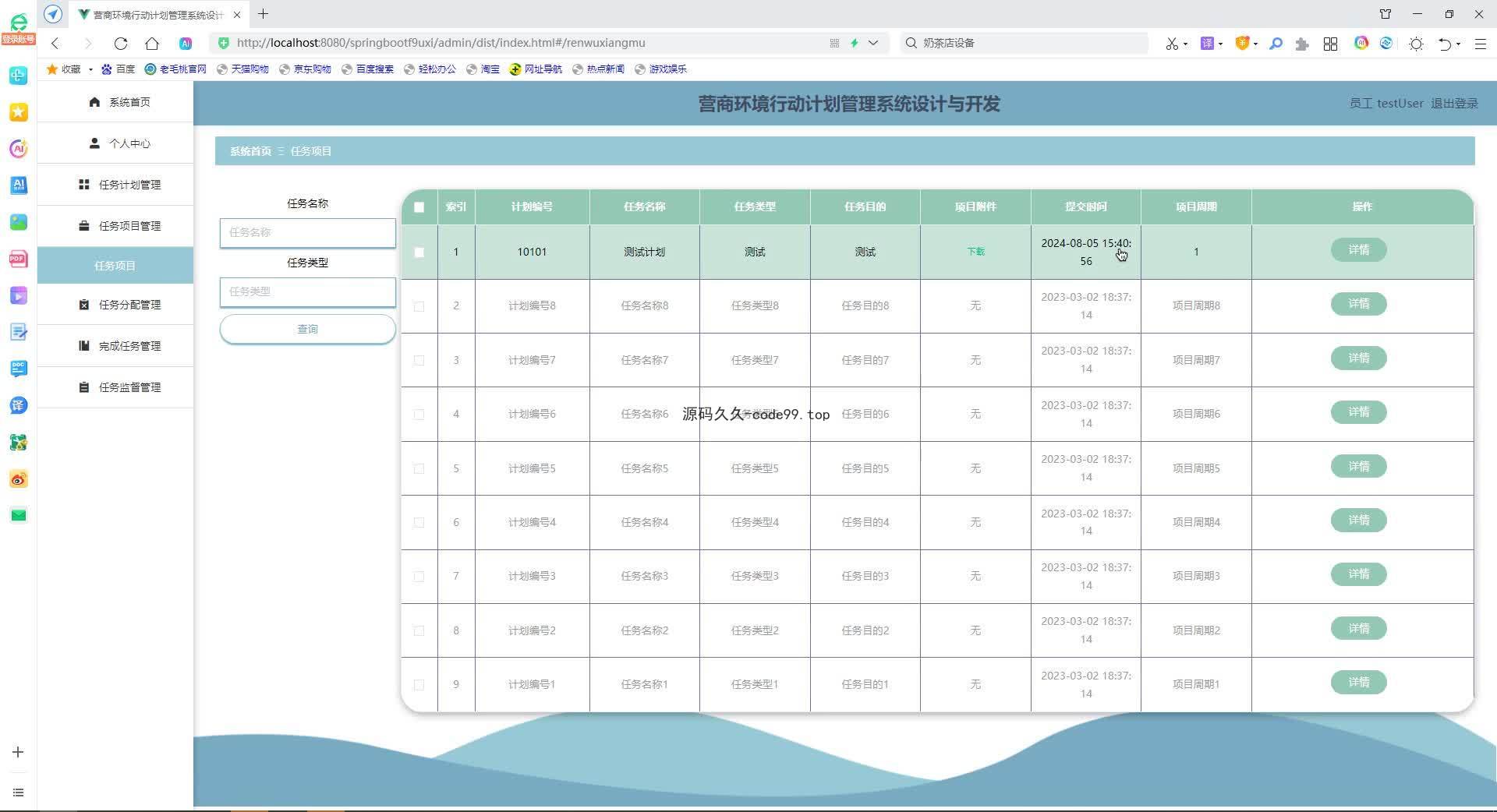Click the undo arrow toolbar icon

[1445, 44]
